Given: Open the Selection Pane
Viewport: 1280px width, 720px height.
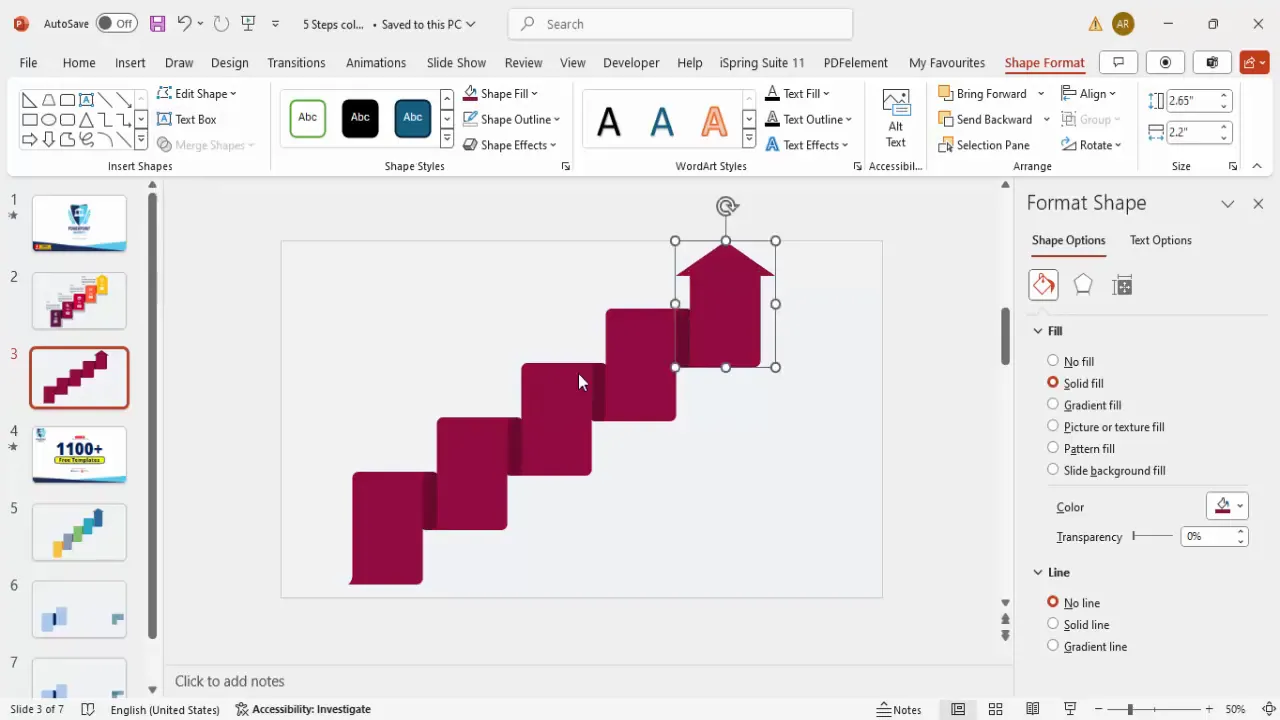Looking at the screenshot, I should [984, 145].
